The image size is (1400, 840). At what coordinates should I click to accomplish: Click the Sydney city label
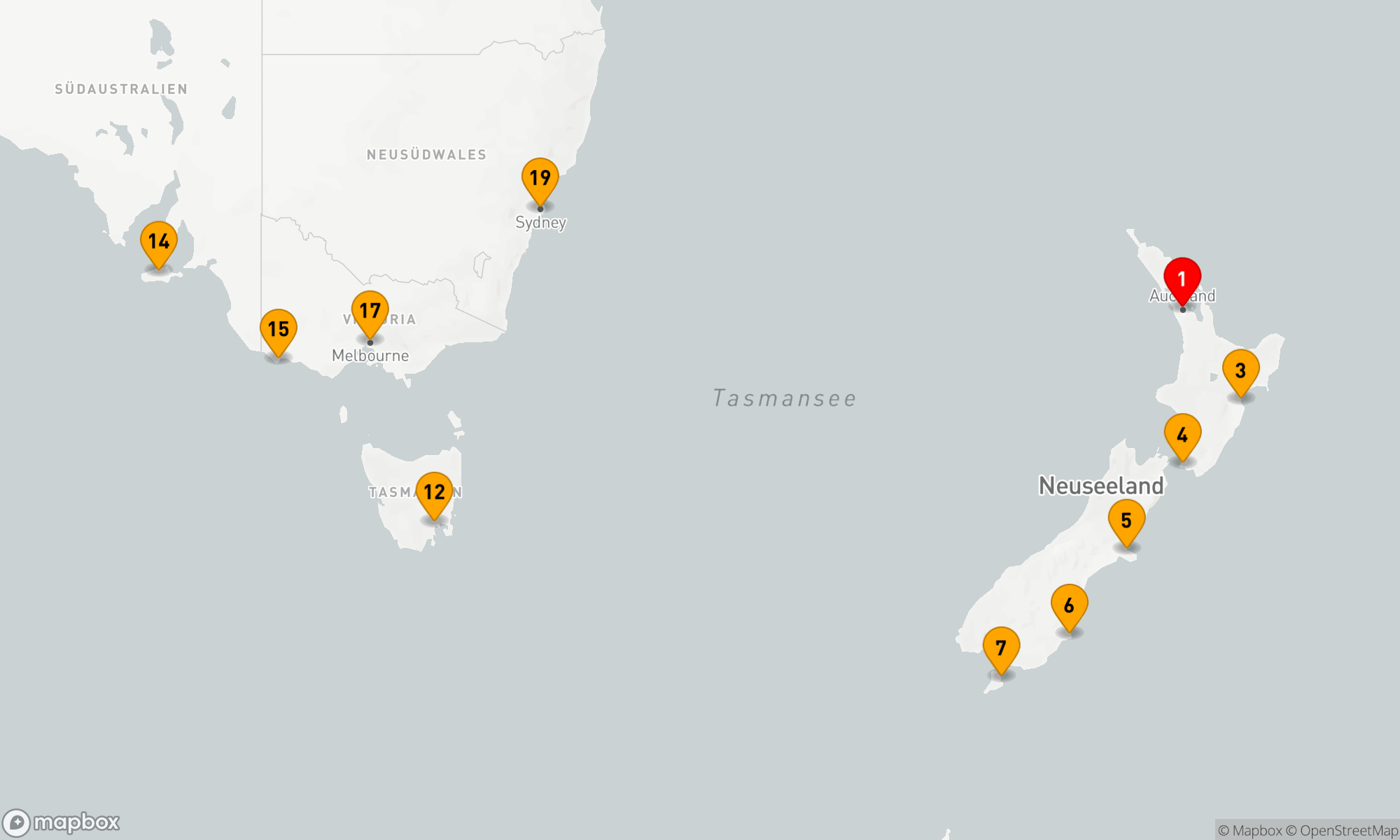[x=540, y=223]
